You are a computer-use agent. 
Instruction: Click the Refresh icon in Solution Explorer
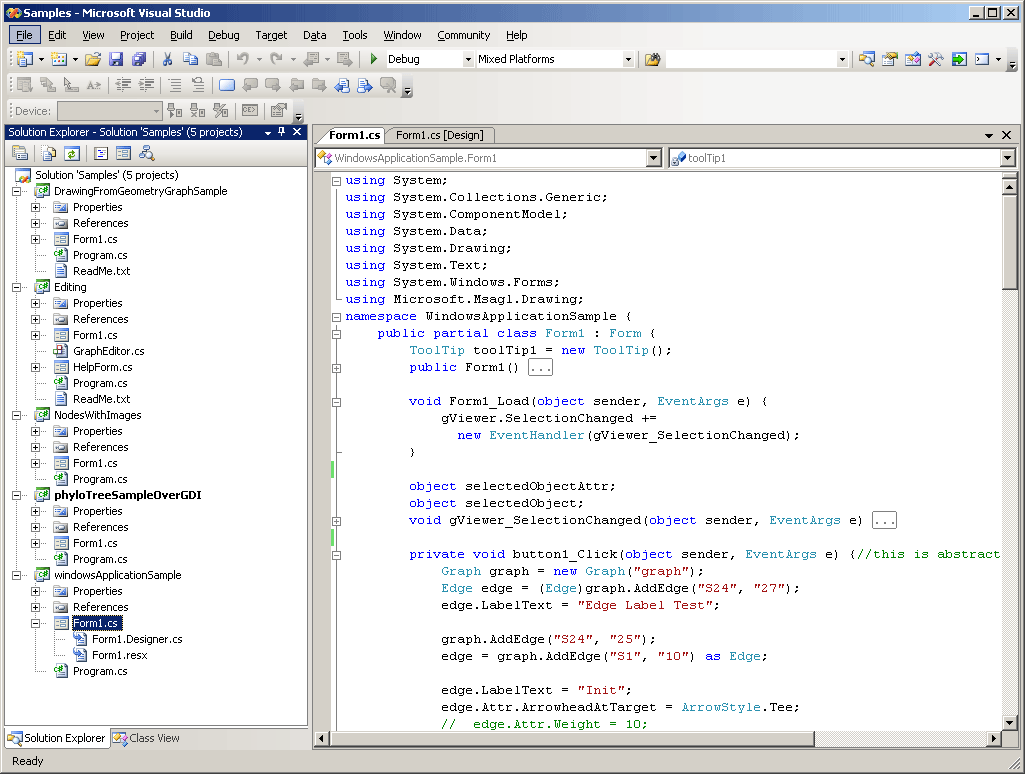point(72,154)
